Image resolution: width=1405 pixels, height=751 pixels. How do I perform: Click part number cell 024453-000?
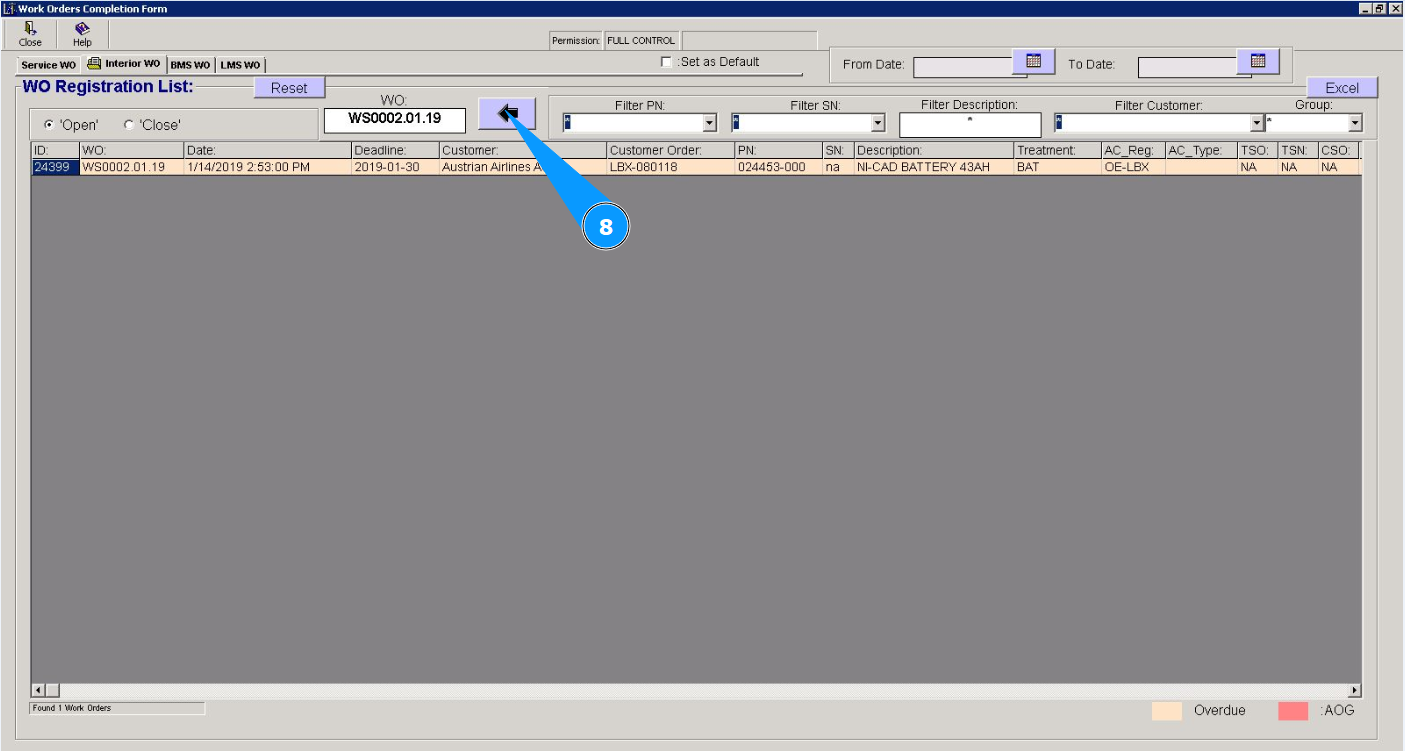point(778,167)
